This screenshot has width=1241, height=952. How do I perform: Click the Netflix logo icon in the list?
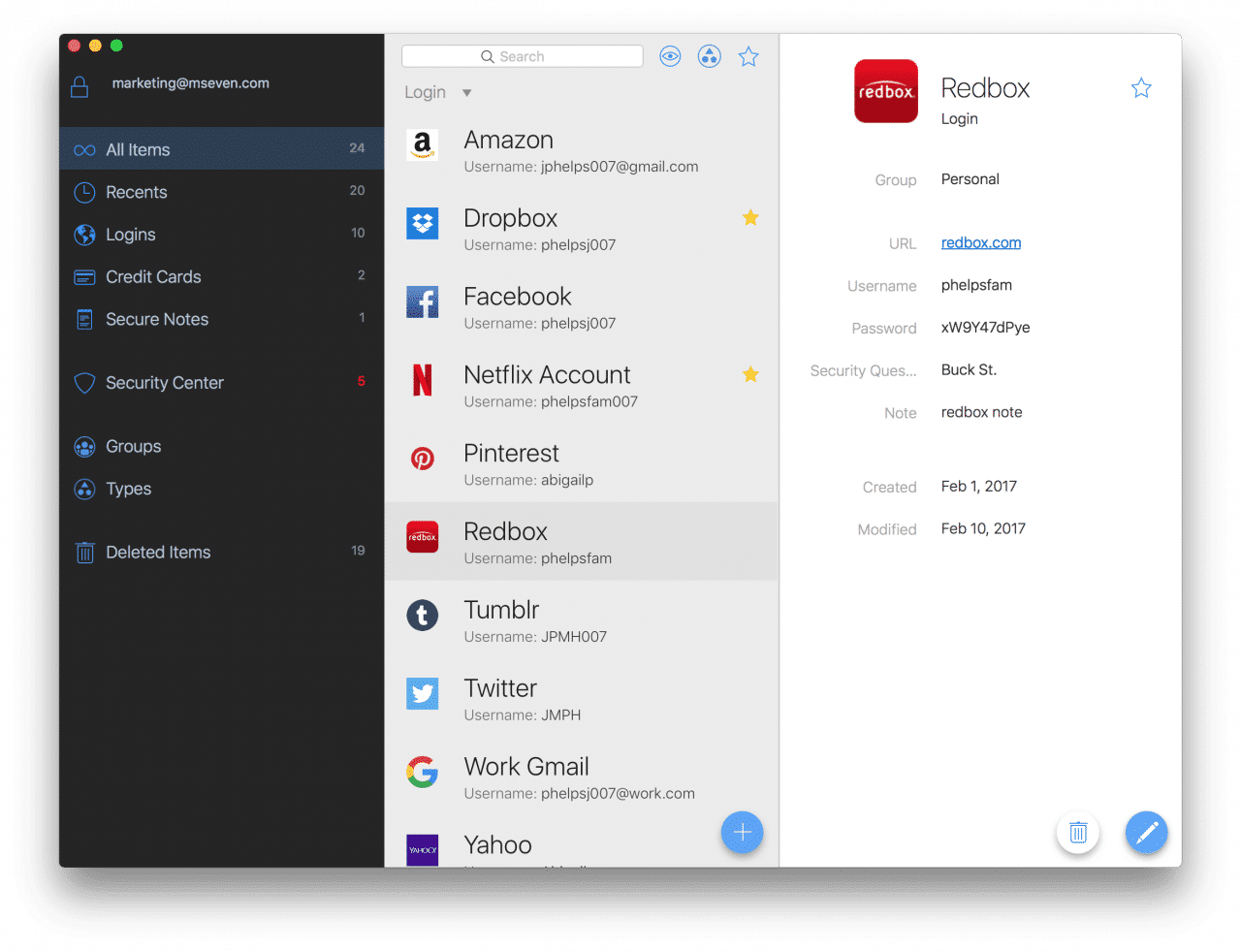click(x=422, y=380)
